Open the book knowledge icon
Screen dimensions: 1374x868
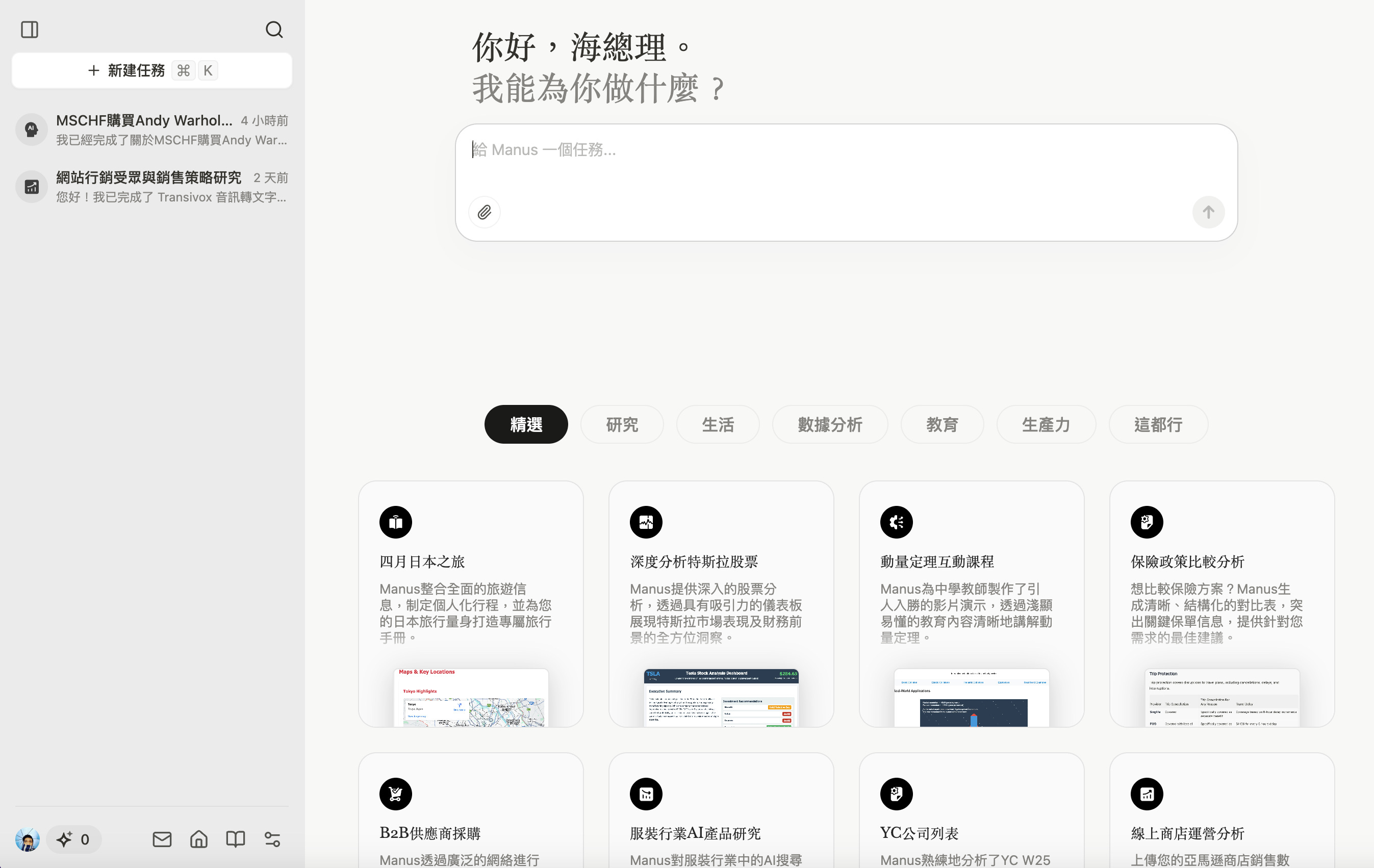[x=235, y=839]
